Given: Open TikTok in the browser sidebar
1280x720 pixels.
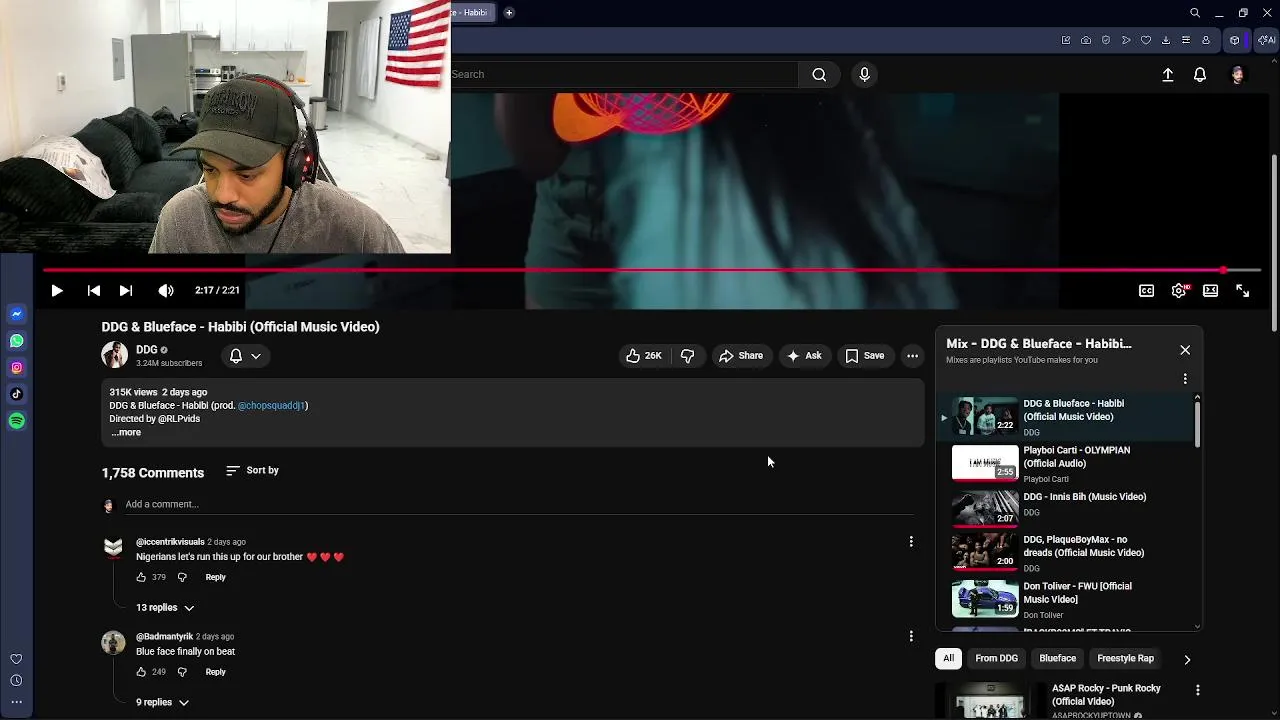Looking at the screenshot, I should click(x=16, y=394).
